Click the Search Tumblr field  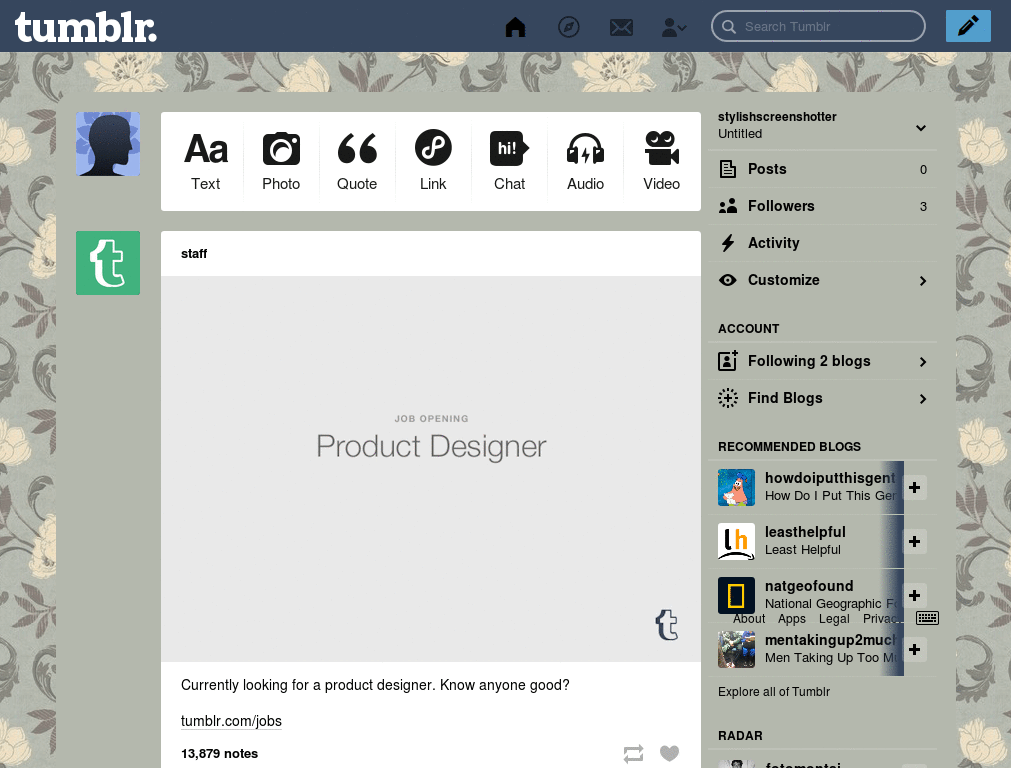click(x=818, y=27)
